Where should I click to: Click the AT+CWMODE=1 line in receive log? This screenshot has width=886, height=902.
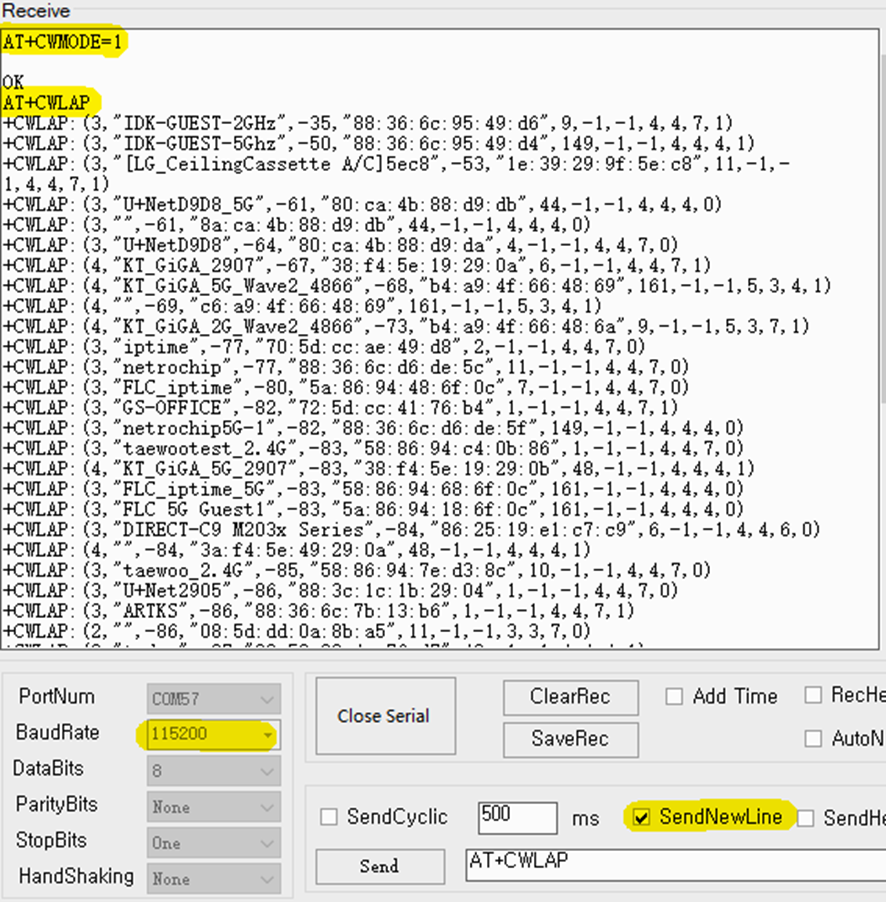[x=63, y=42]
